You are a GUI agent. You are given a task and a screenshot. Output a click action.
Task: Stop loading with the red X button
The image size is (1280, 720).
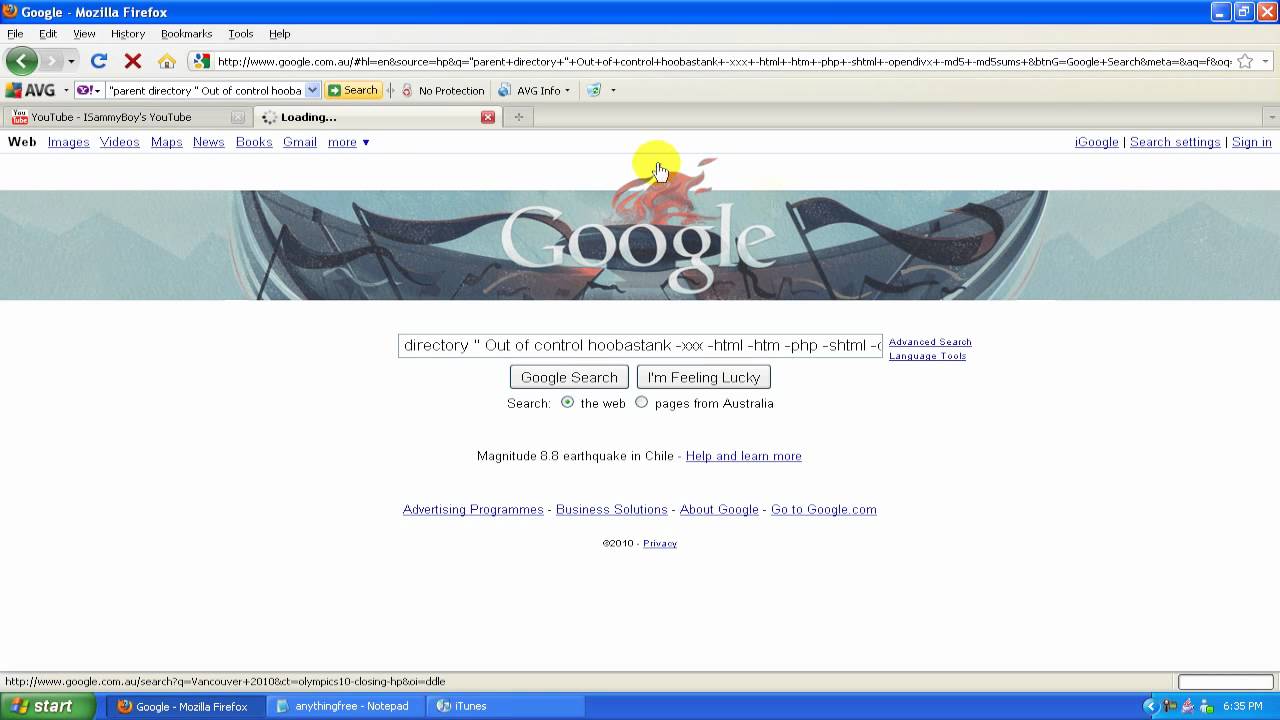pos(132,61)
